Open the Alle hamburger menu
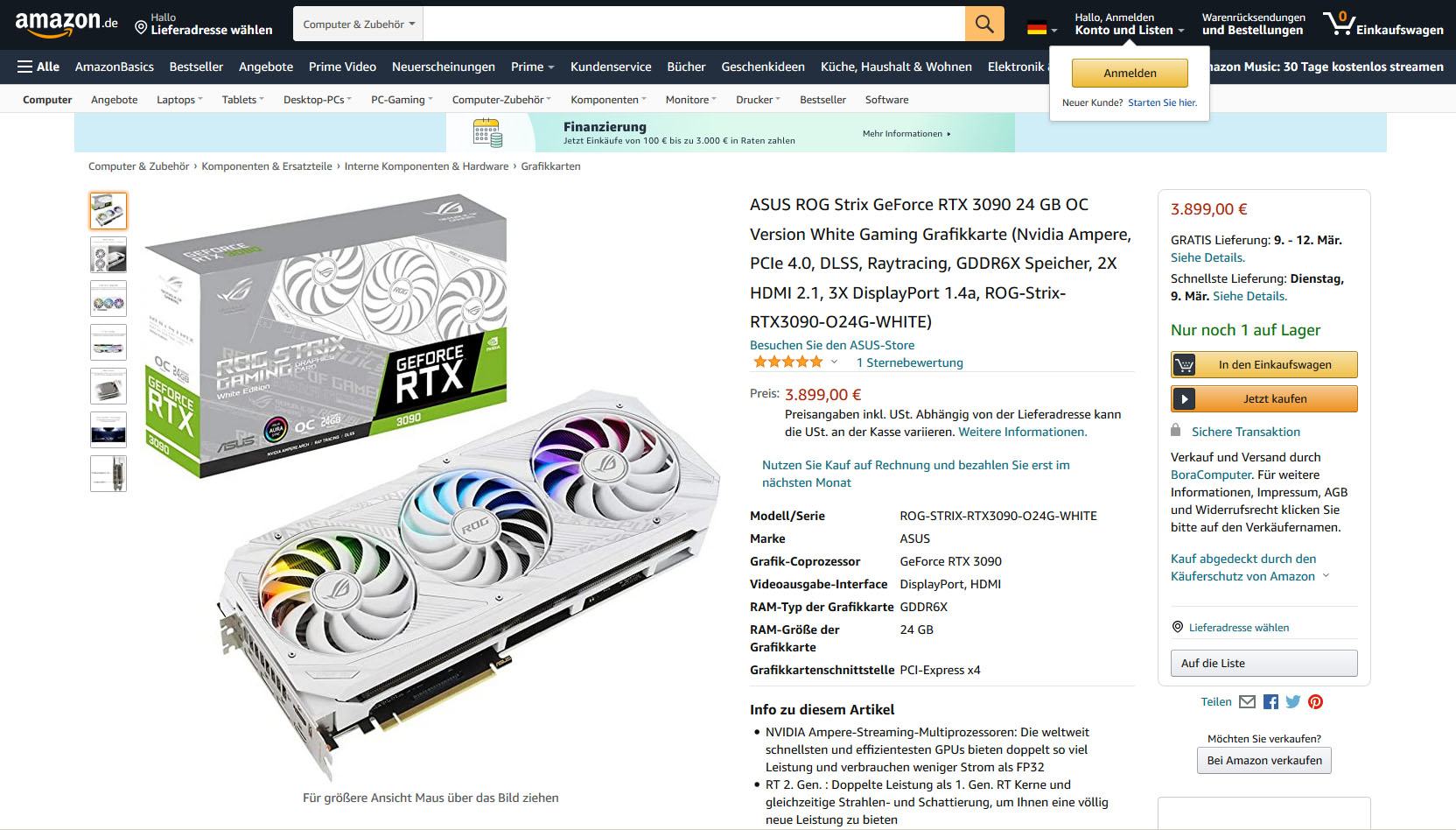 [38, 67]
